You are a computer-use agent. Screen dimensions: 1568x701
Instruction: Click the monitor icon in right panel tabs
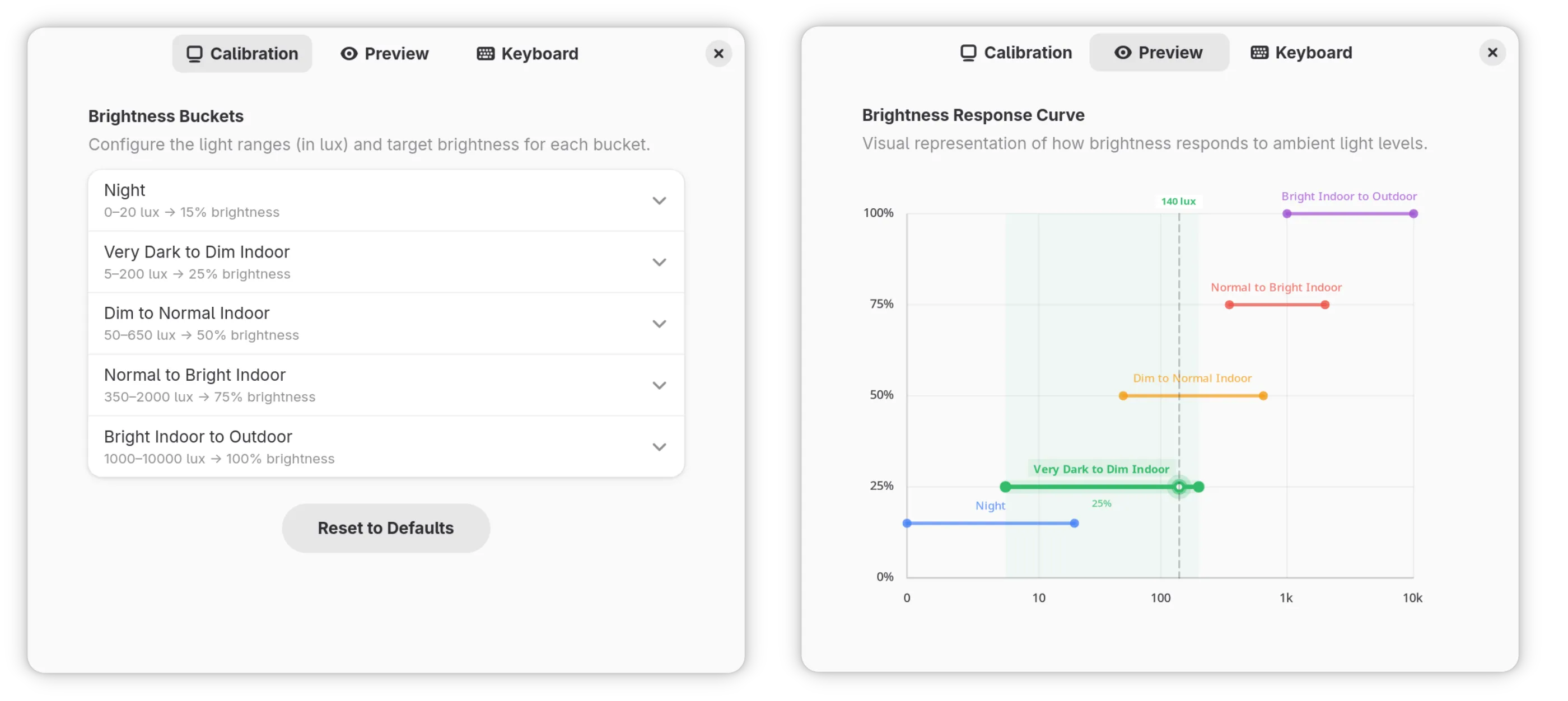[x=968, y=52]
